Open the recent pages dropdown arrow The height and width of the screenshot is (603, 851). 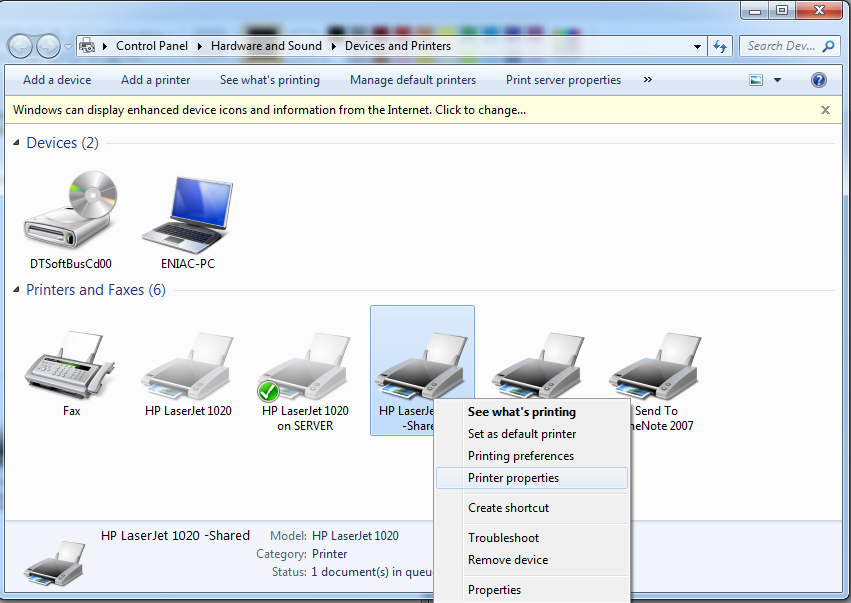(x=68, y=47)
